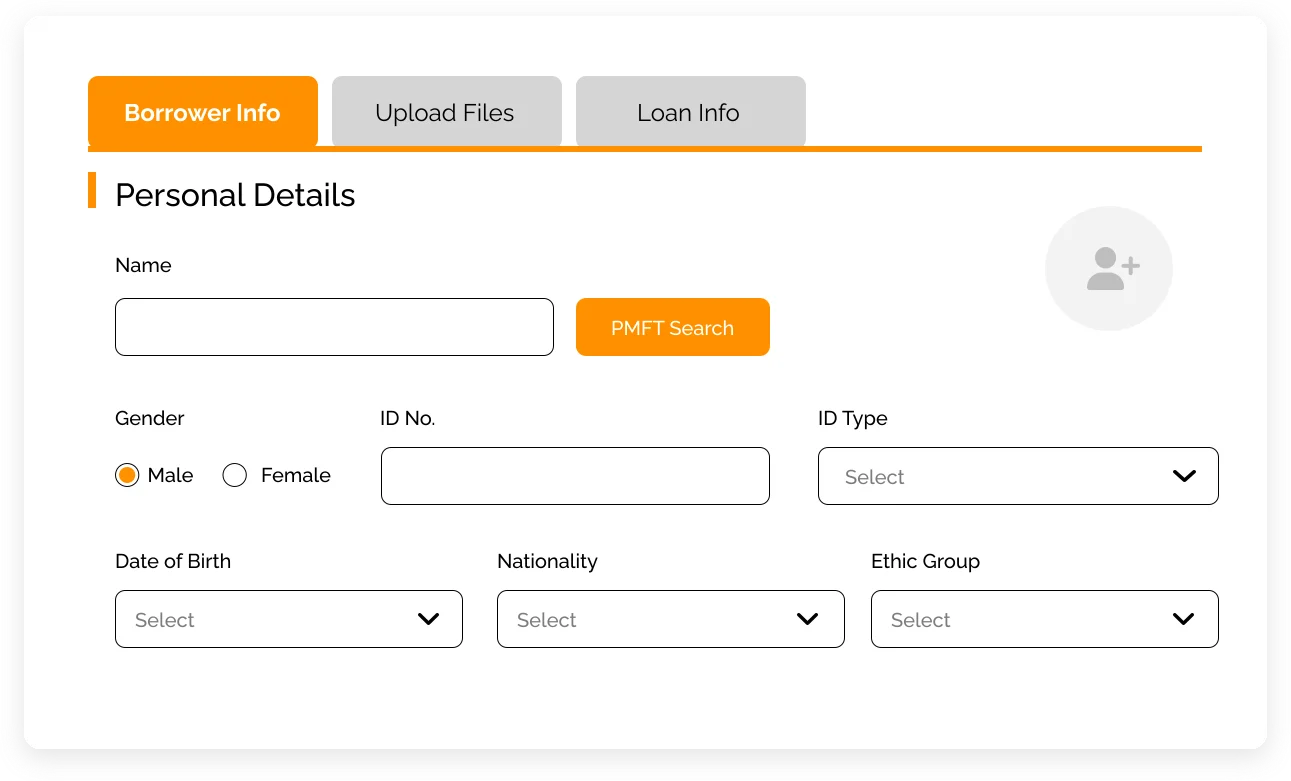Focus the Name input field
The image size is (1291, 781).
[334, 327]
